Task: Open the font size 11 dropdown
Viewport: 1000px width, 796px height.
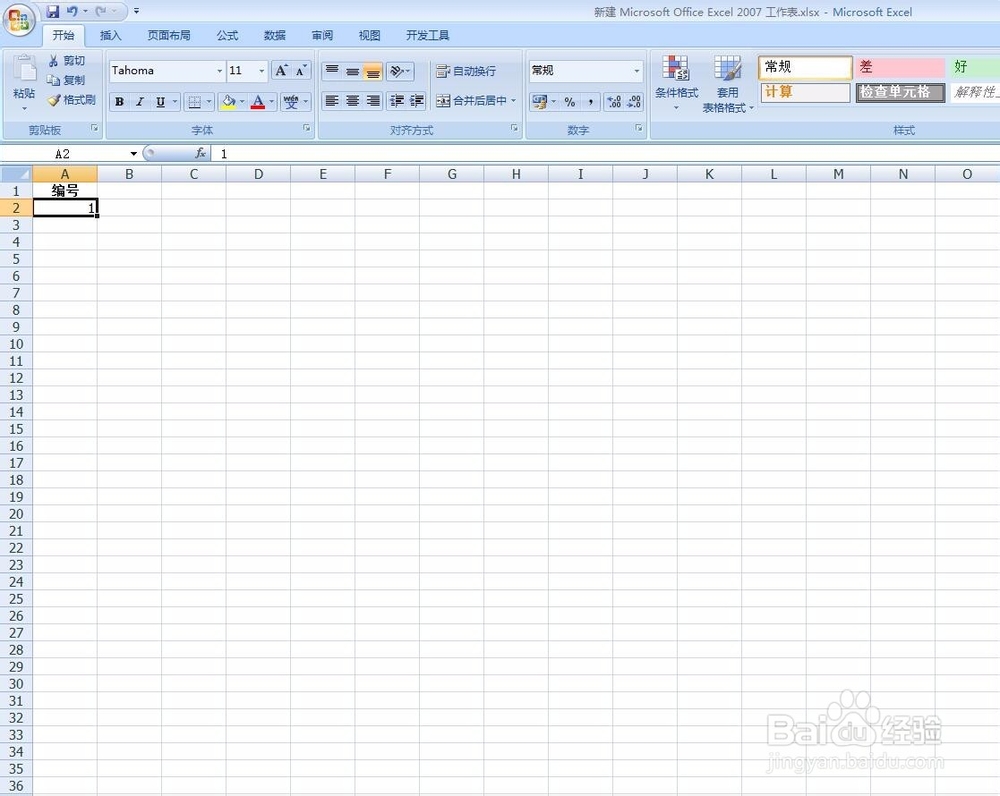Action: [x=261, y=71]
